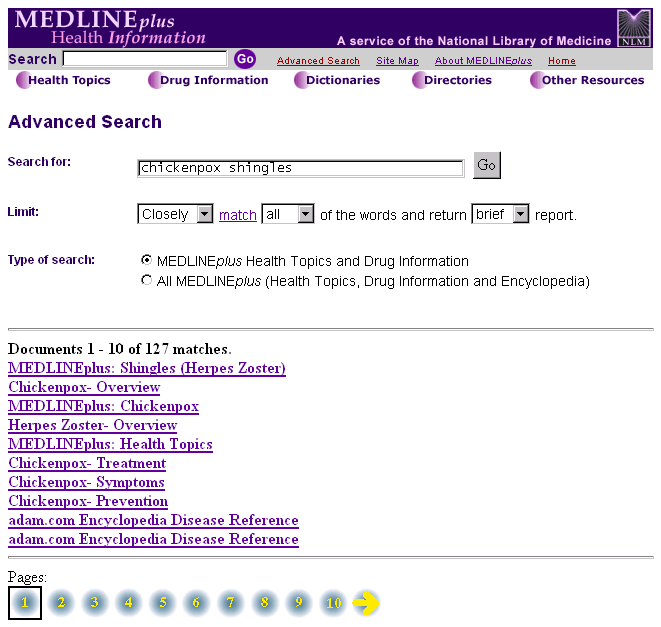Open results page 2 bubble

tap(60, 603)
